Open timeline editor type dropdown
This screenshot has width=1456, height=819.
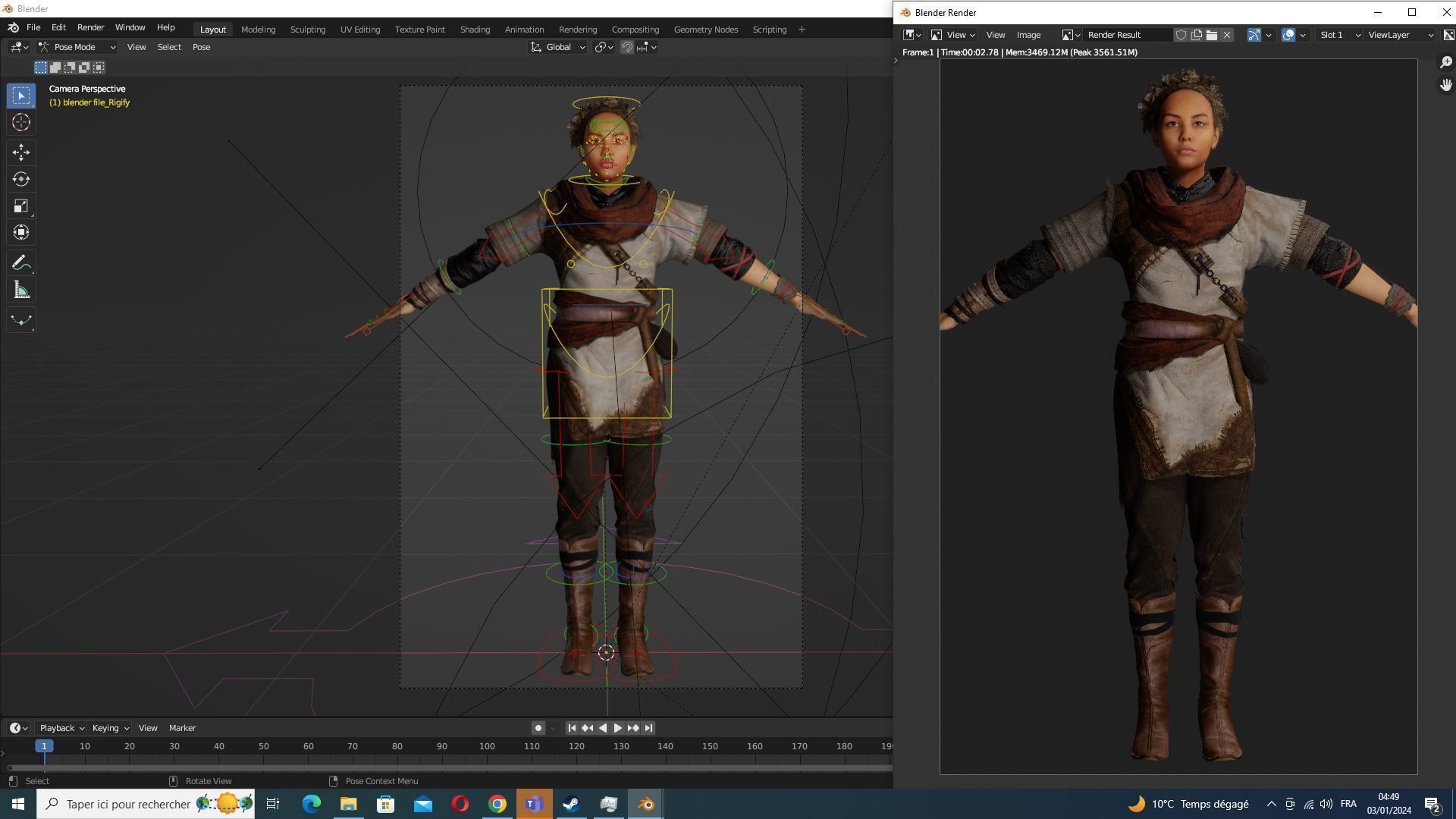(x=18, y=728)
